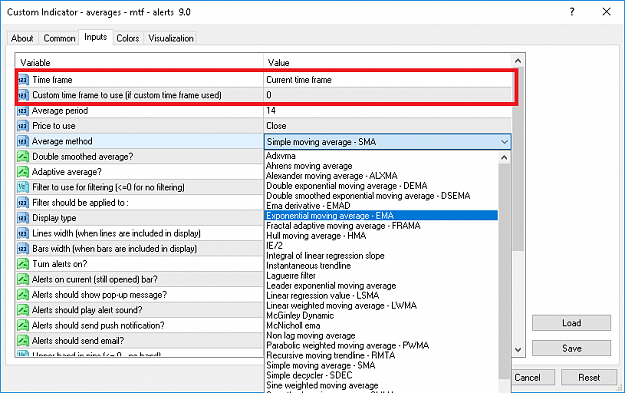Click the icon beside Alerts should show pop-up message?

[x=23, y=295]
